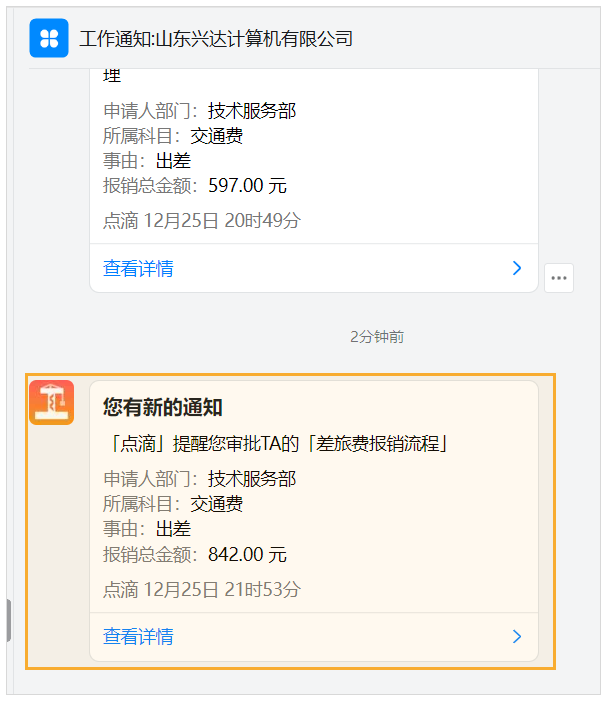Image resolution: width=613 pixels, height=701 pixels.
Task: Click the 点滴 12月25日 20时49分 timestamp
Action: 202,221
